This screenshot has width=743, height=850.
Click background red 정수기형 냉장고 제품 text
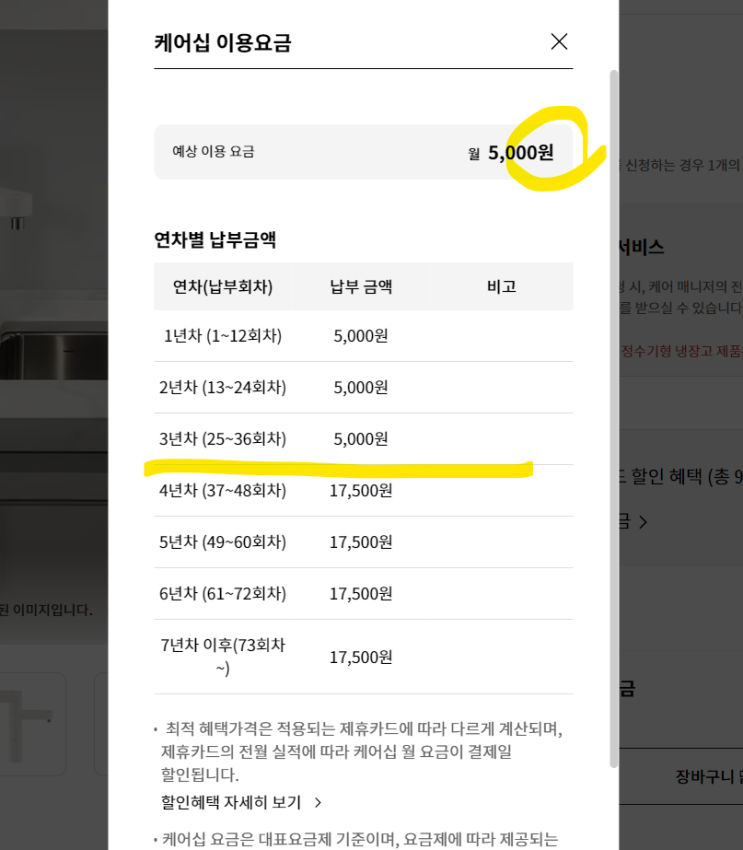pyautogui.click(x=681, y=351)
